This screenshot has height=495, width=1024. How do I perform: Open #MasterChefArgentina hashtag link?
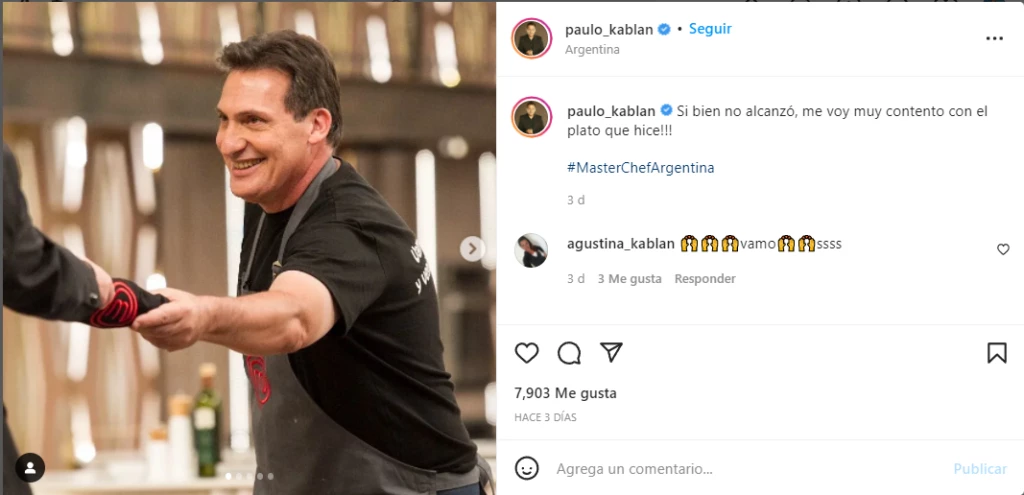(641, 167)
